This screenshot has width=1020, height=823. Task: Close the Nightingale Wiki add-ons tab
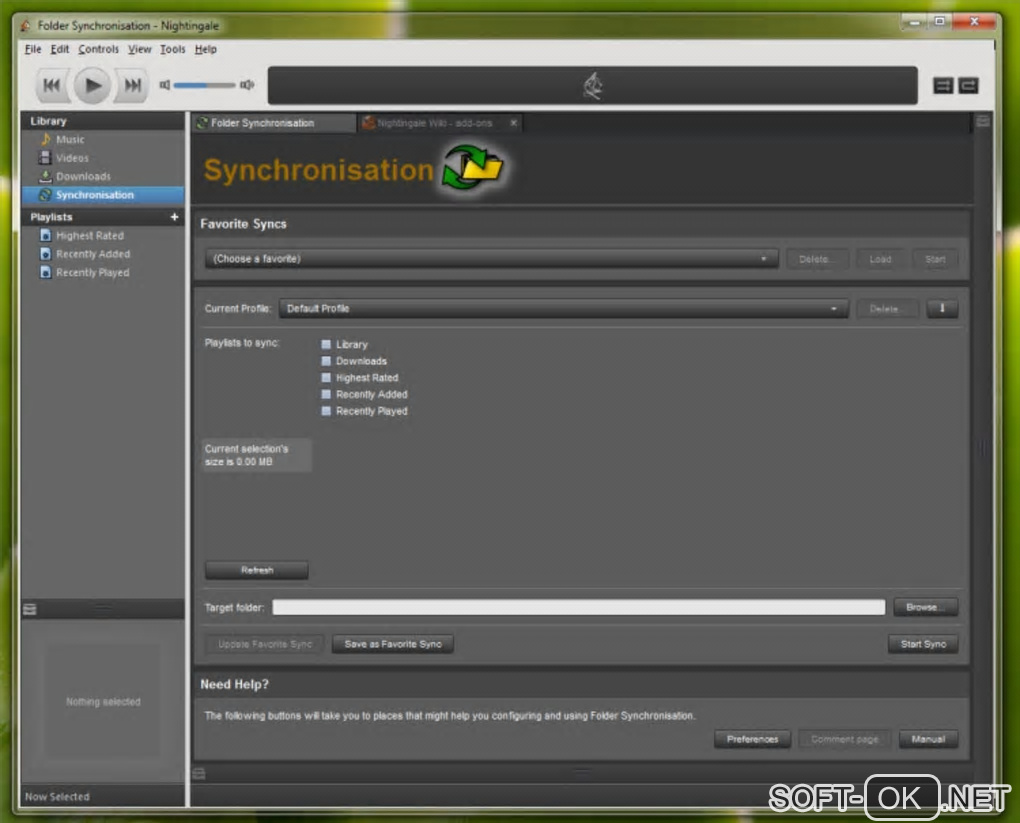pos(513,123)
